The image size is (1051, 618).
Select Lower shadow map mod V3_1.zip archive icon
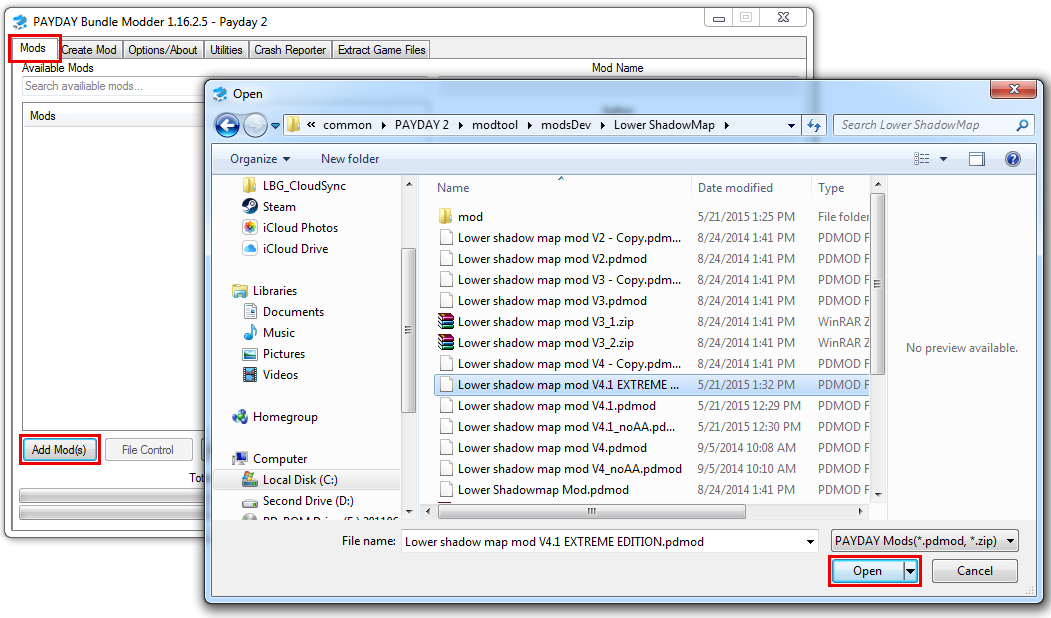tap(446, 322)
